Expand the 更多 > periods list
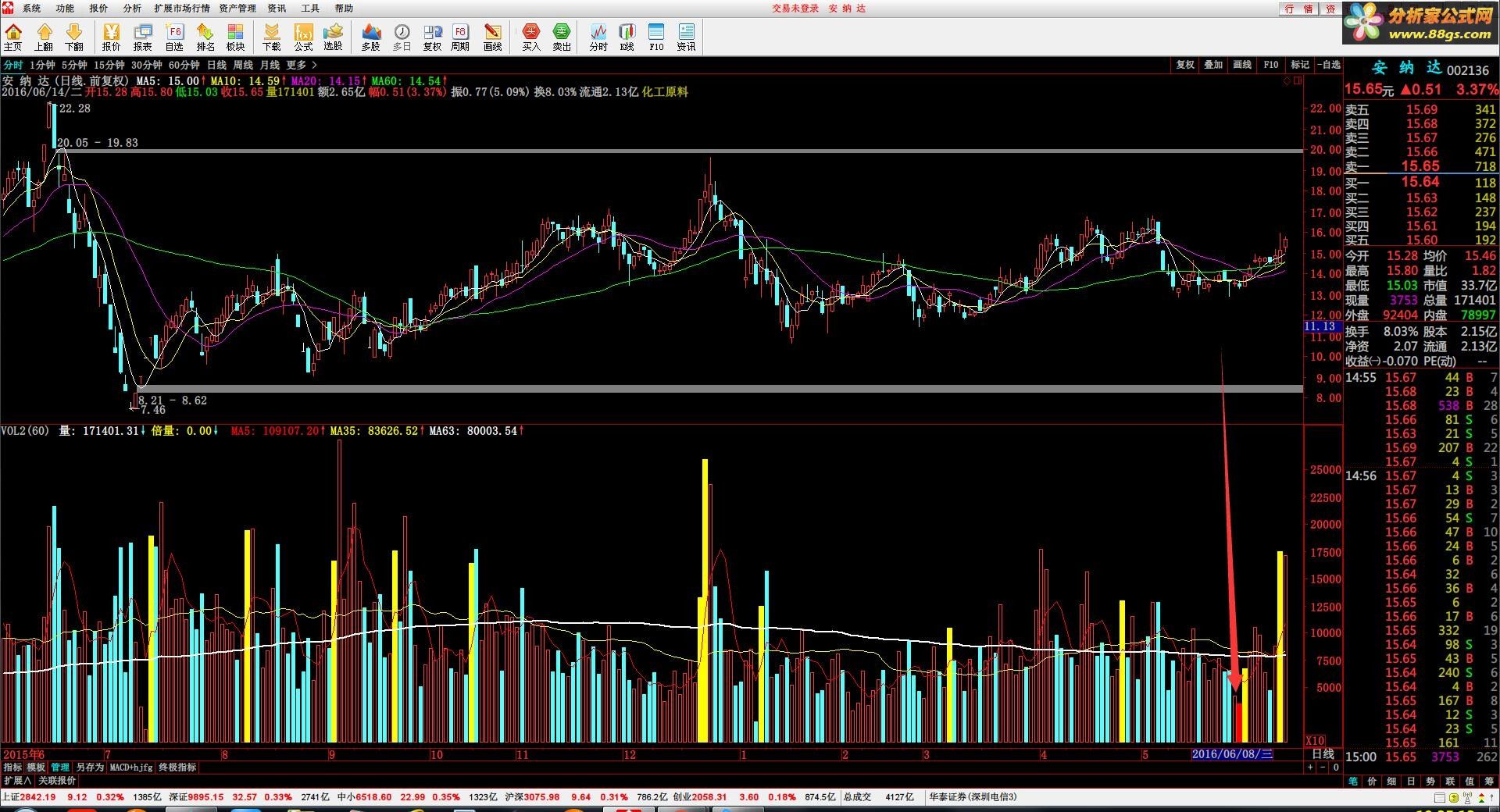Image resolution: width=1500 pixels, height=812 pixels. tap(302, 65)
